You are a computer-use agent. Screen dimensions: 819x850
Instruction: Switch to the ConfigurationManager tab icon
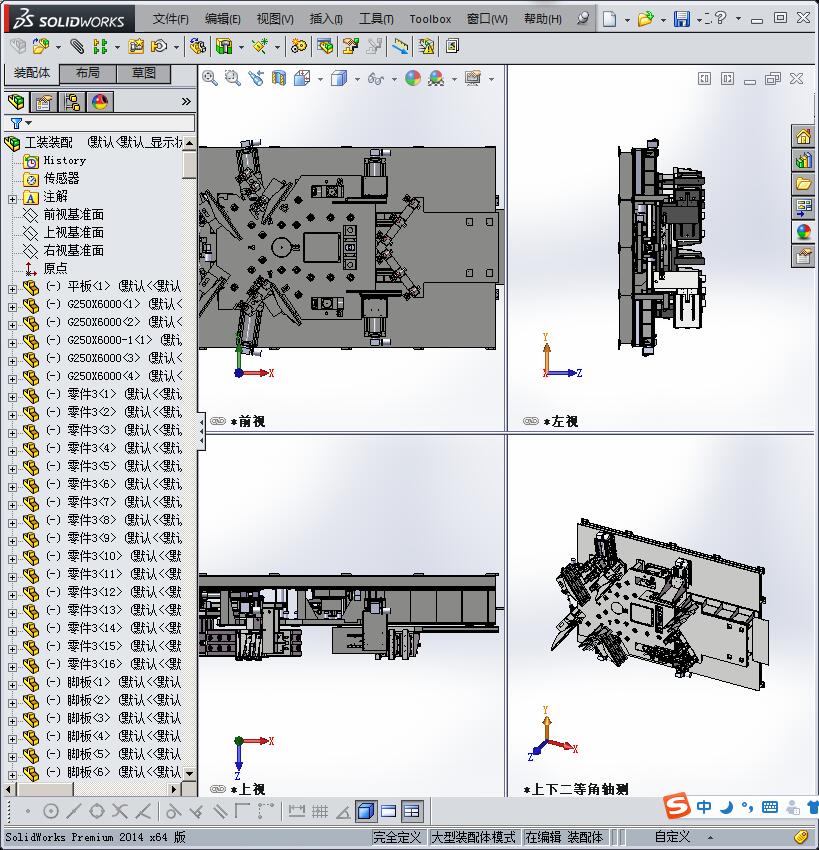point(72,102)
